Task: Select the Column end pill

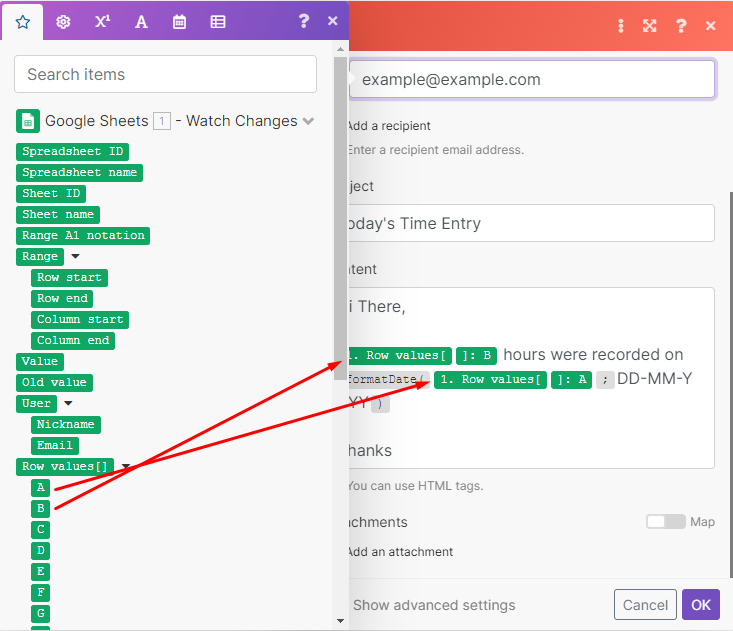Action: (73, 341)
